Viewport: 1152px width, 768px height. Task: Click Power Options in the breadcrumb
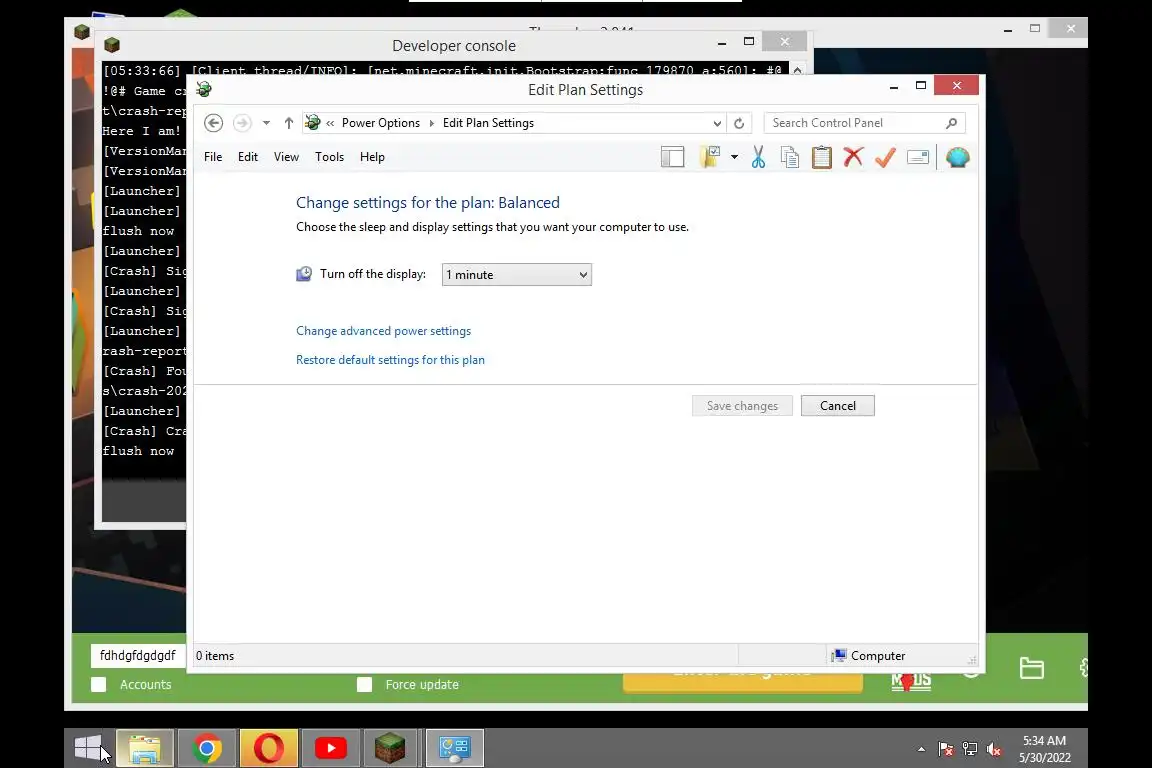click(x=381, y=123)
